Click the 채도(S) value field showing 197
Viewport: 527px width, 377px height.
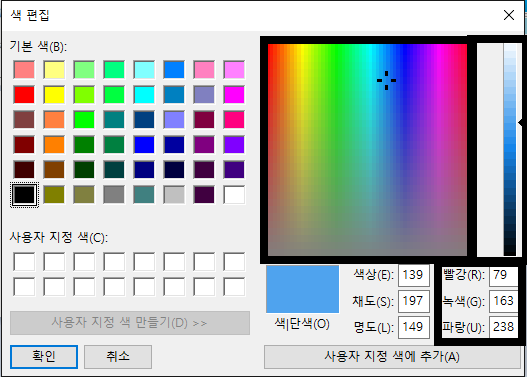coord(414,301)
